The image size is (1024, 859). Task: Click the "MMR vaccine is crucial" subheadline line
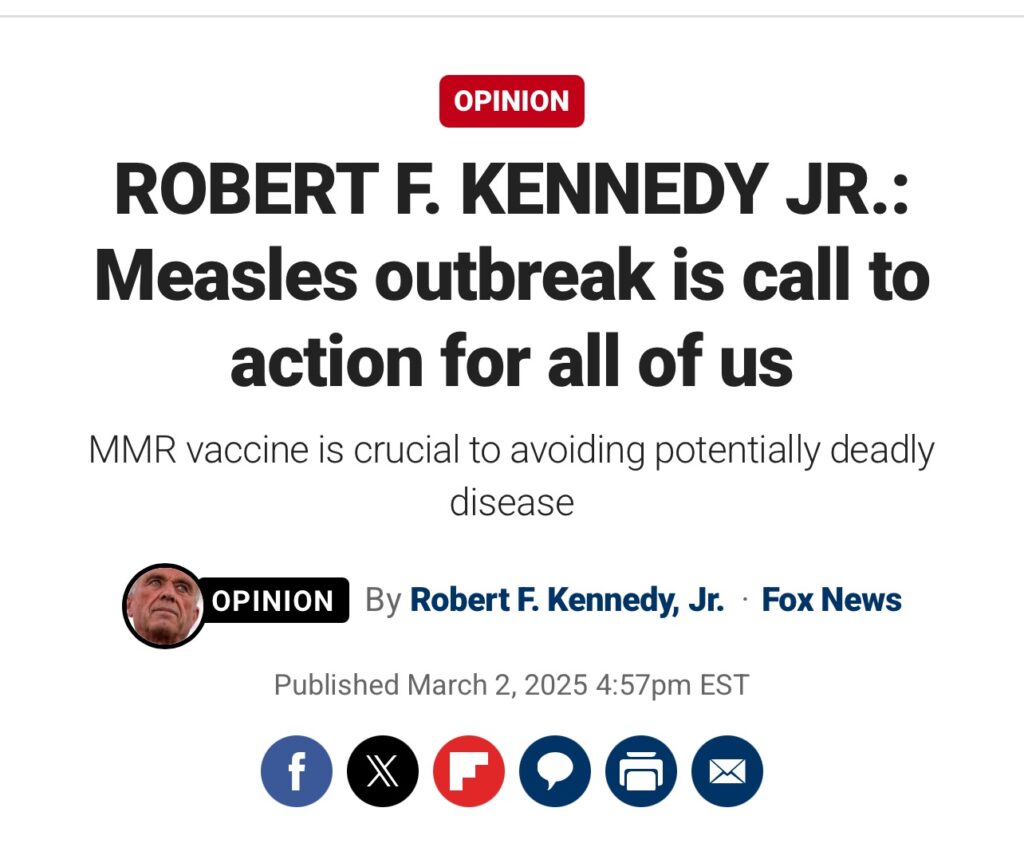[x=511, y=451]
